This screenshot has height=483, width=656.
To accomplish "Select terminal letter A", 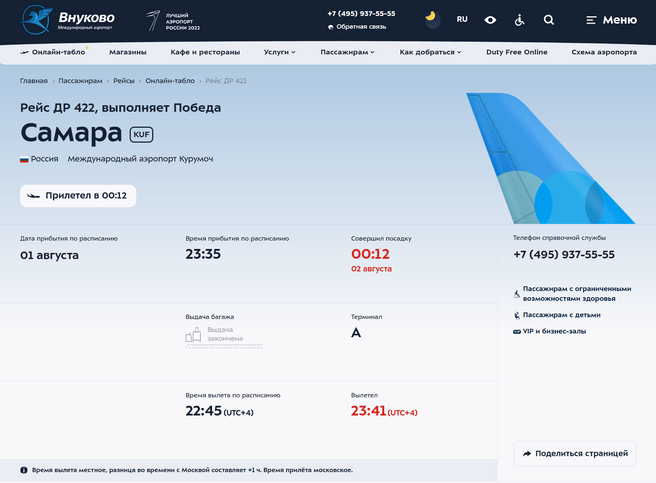I will tap(356, 333).
